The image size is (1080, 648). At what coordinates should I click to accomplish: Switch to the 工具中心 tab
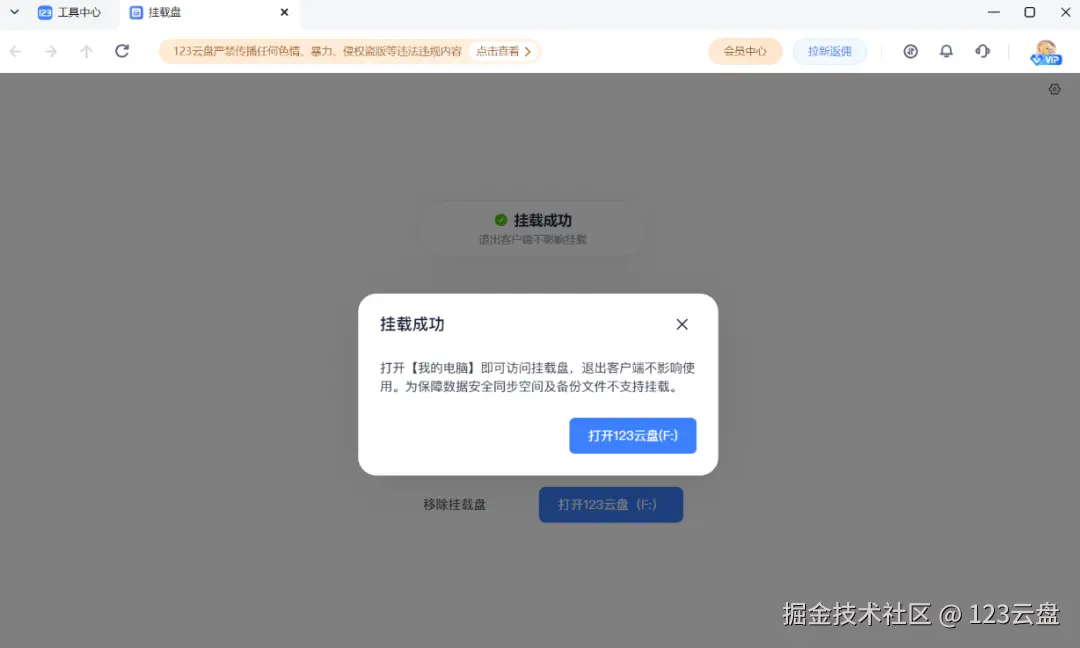(x=70, y=12)
